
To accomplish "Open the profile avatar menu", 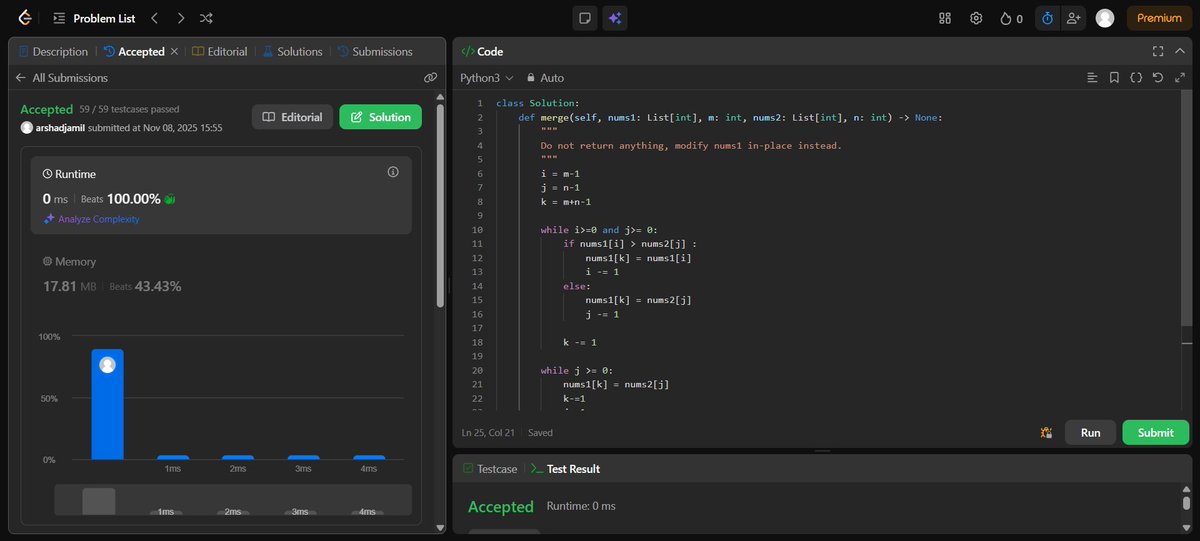I will [x=1104, y=18].
